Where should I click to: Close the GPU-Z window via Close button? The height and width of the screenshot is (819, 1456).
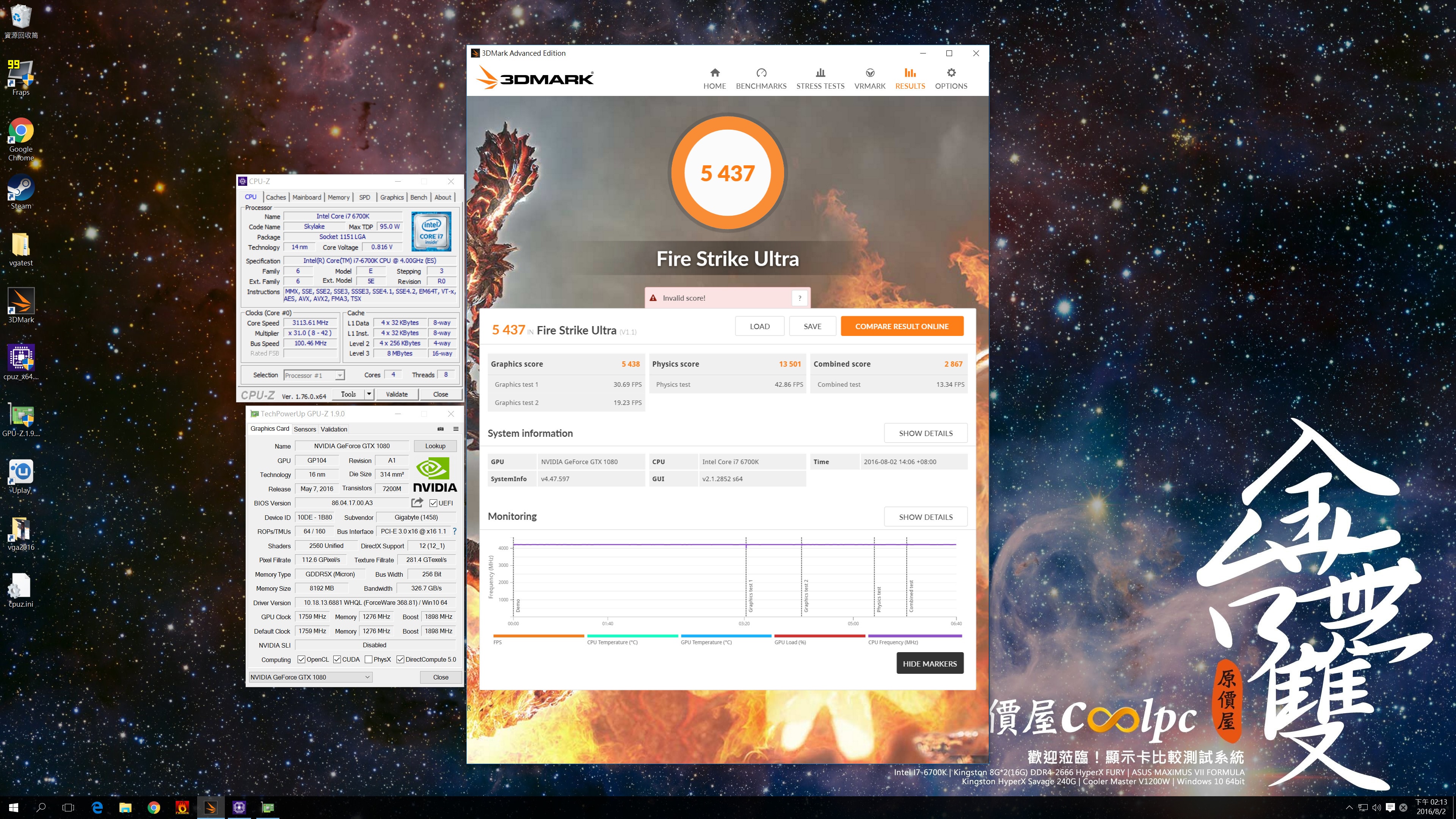441,677
